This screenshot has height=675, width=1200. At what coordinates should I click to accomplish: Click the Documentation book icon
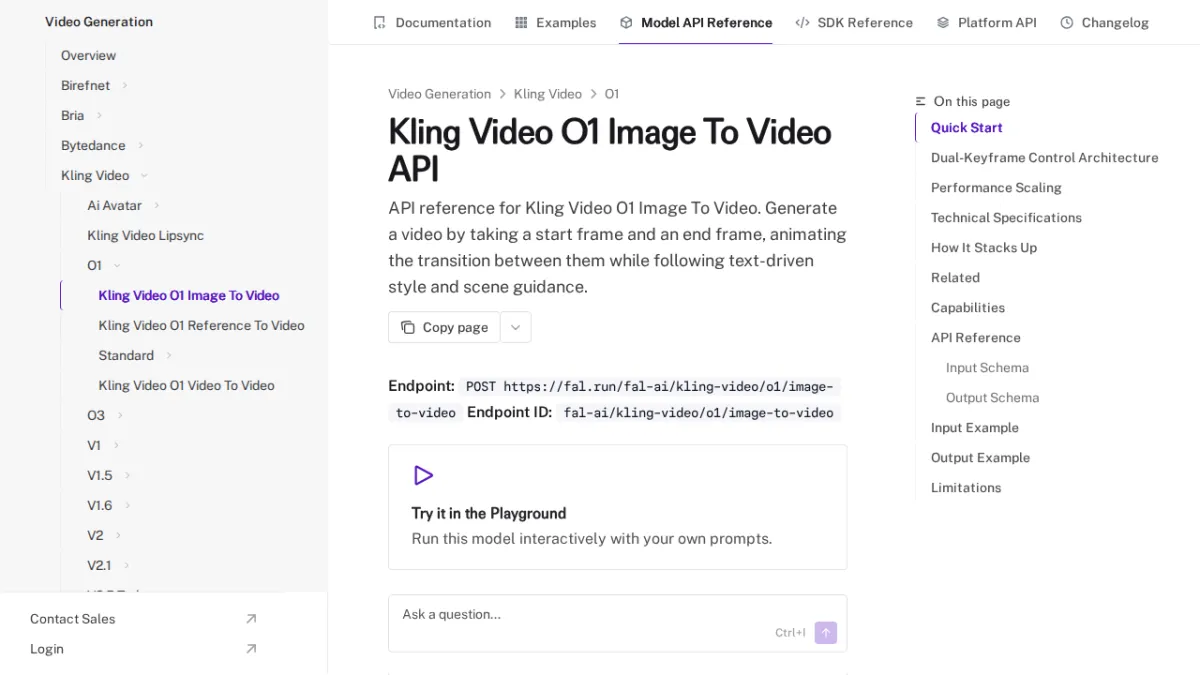(379, 22)
